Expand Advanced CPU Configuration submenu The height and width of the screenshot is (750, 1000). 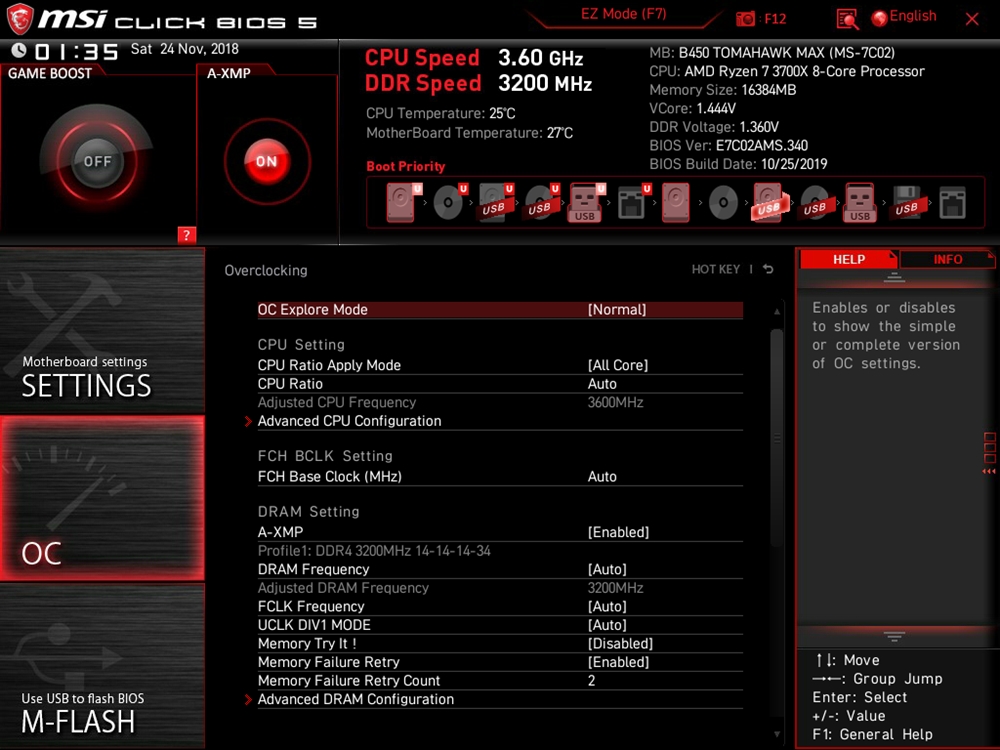pos(349,421)
